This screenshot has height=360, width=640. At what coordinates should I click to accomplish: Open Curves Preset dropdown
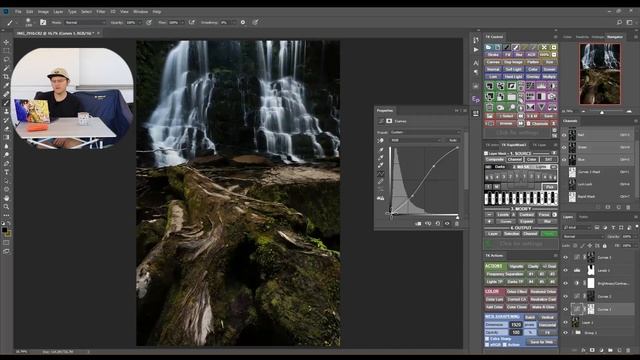click(425, 132)
